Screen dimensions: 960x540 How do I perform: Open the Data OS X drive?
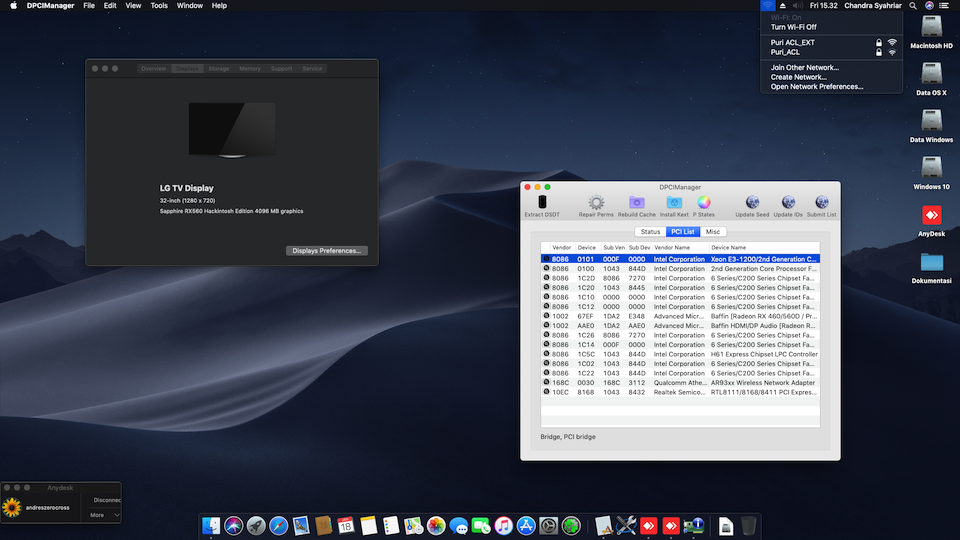[x=931, y=75]
